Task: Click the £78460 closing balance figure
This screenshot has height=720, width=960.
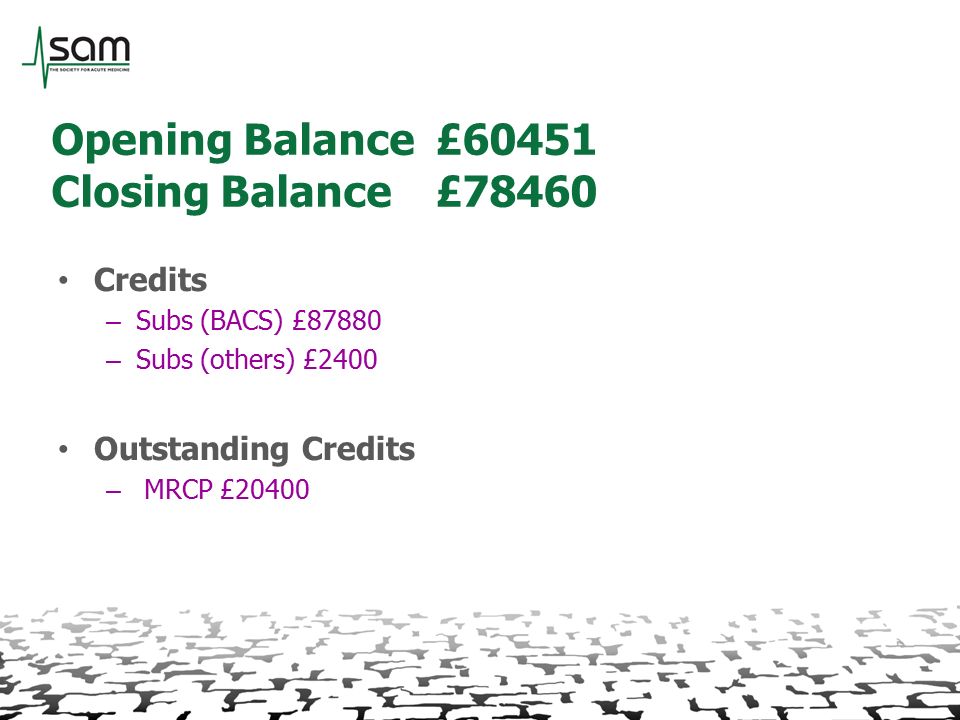Action: tap(517, 191)
